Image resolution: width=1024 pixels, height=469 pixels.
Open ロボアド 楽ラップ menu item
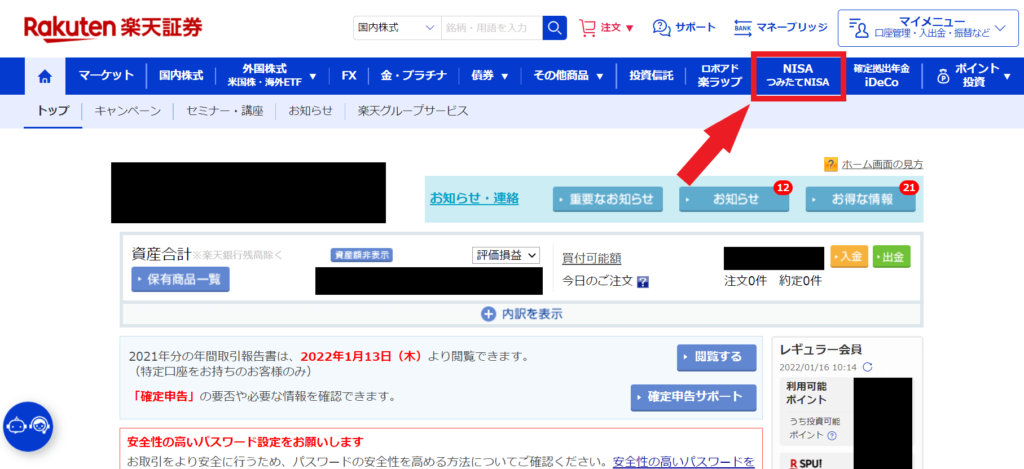[719, 76]
